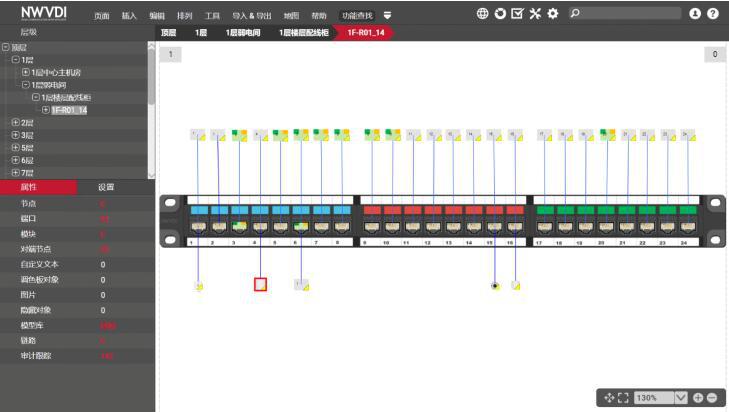Click the pan move arrows icon

[x=608, y=397]
